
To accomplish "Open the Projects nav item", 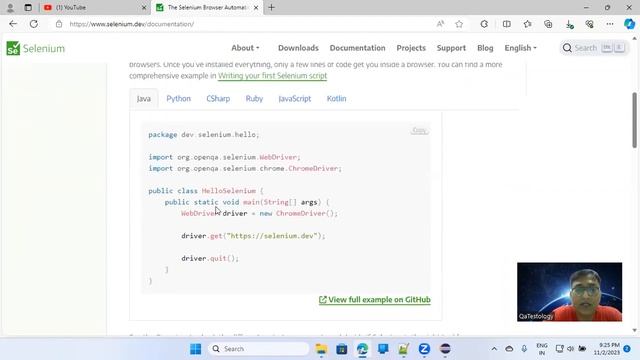I will coord(411,48).
